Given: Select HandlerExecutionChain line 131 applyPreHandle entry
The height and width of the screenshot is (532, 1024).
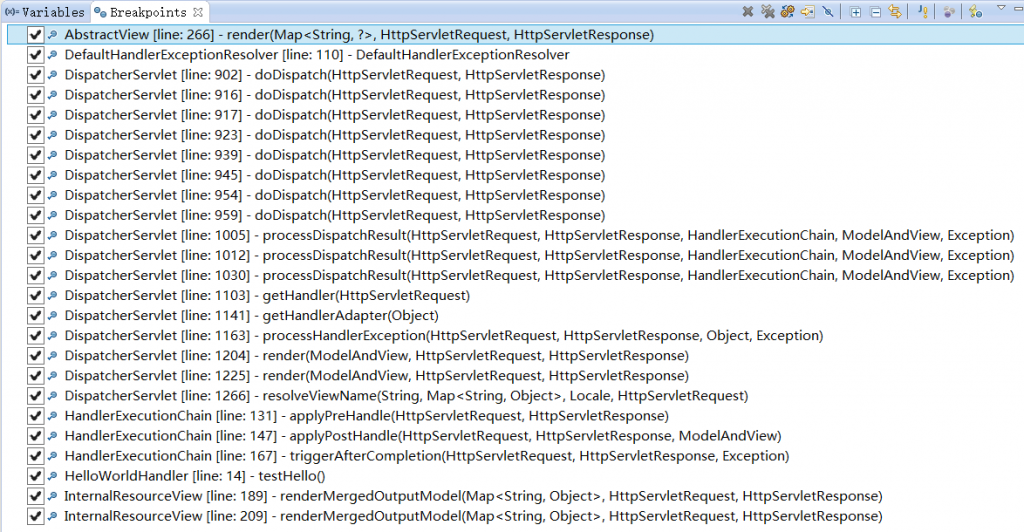Looking at the screenshot, I should pyautogui.click(x=366, y=416).
